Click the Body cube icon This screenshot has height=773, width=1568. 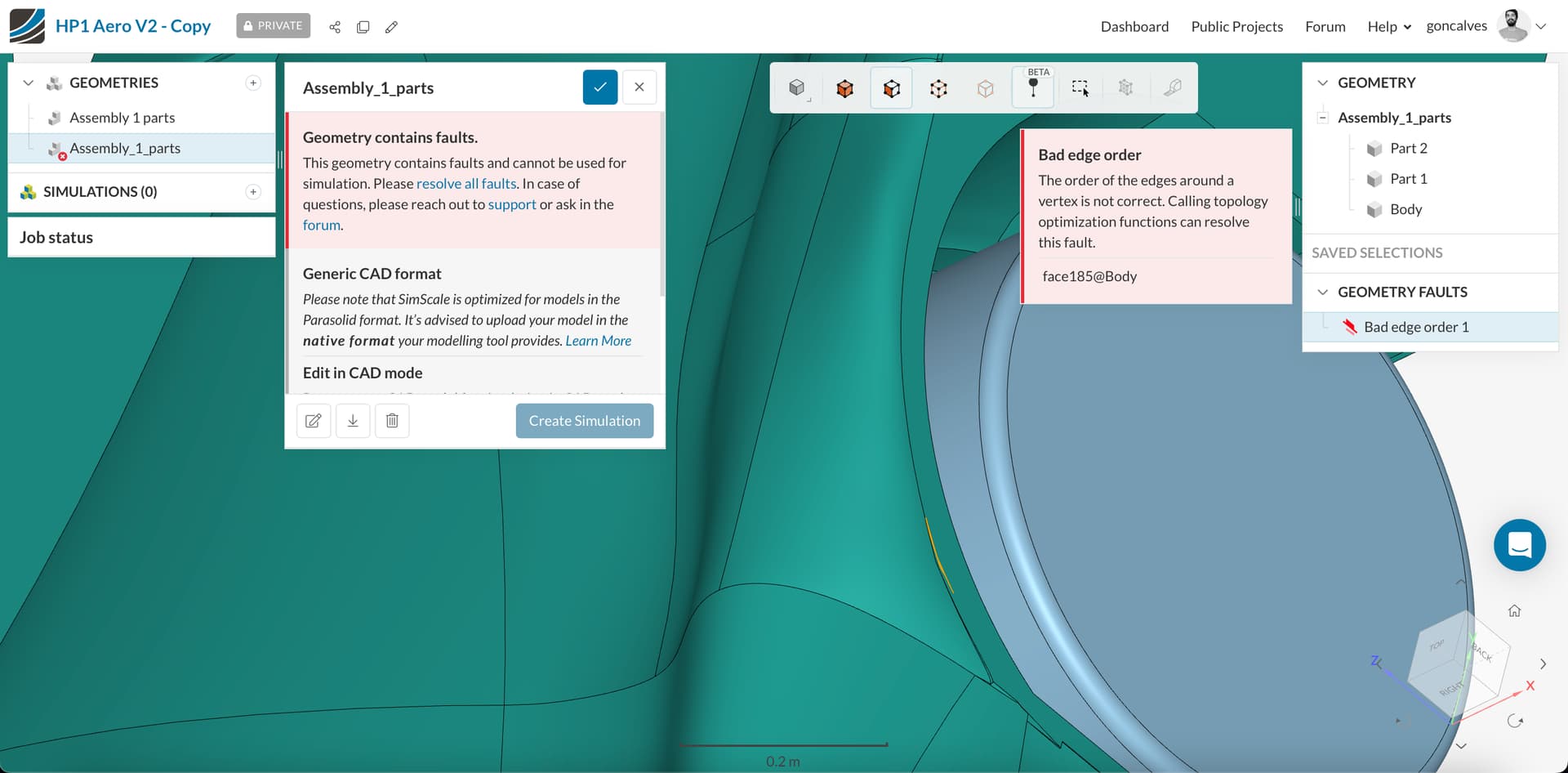point(1374,210)
